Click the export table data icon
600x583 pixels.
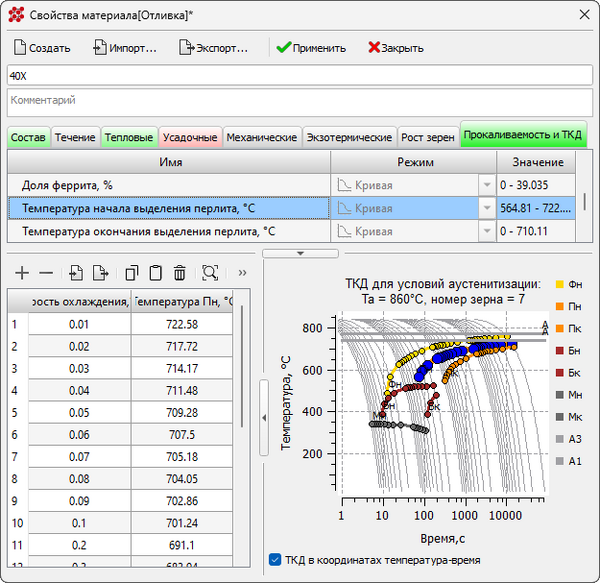point(100,273)
